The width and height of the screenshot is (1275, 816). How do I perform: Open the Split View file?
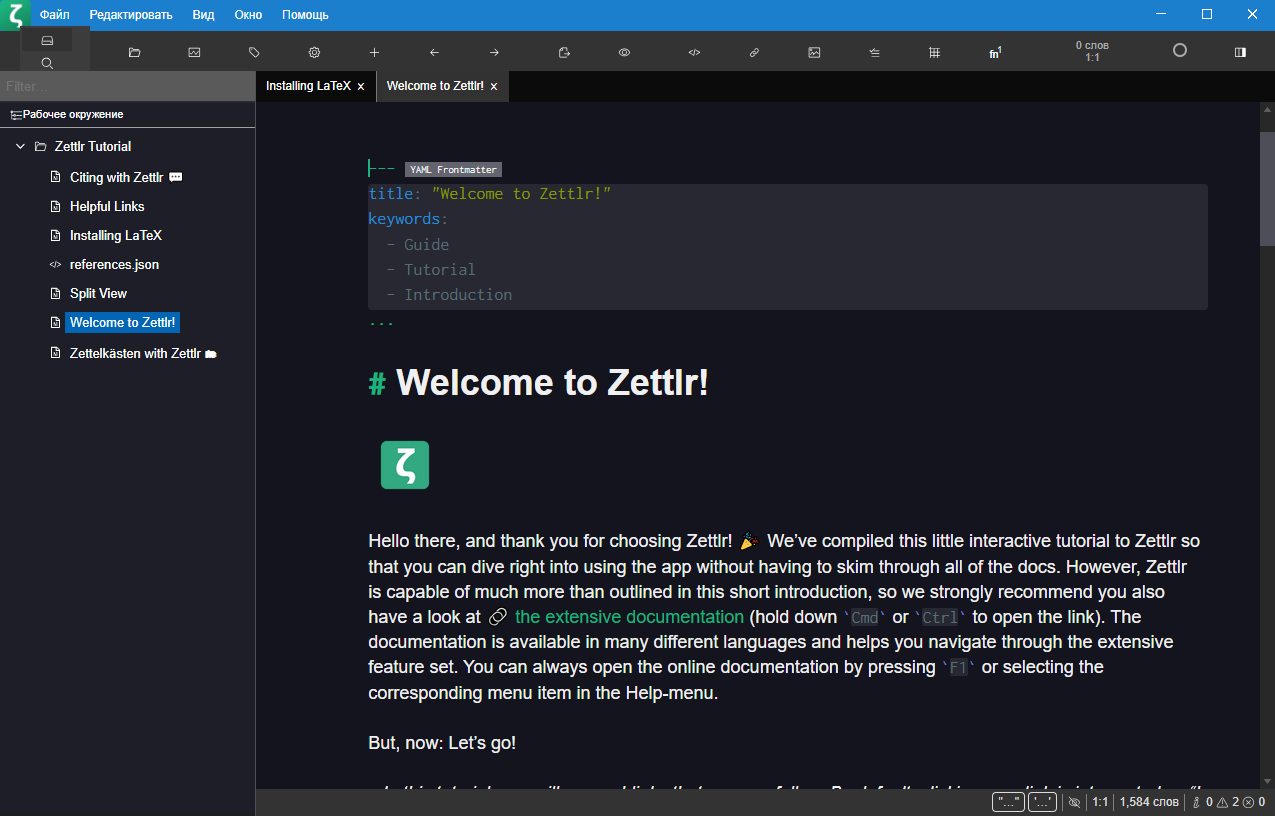98,294
